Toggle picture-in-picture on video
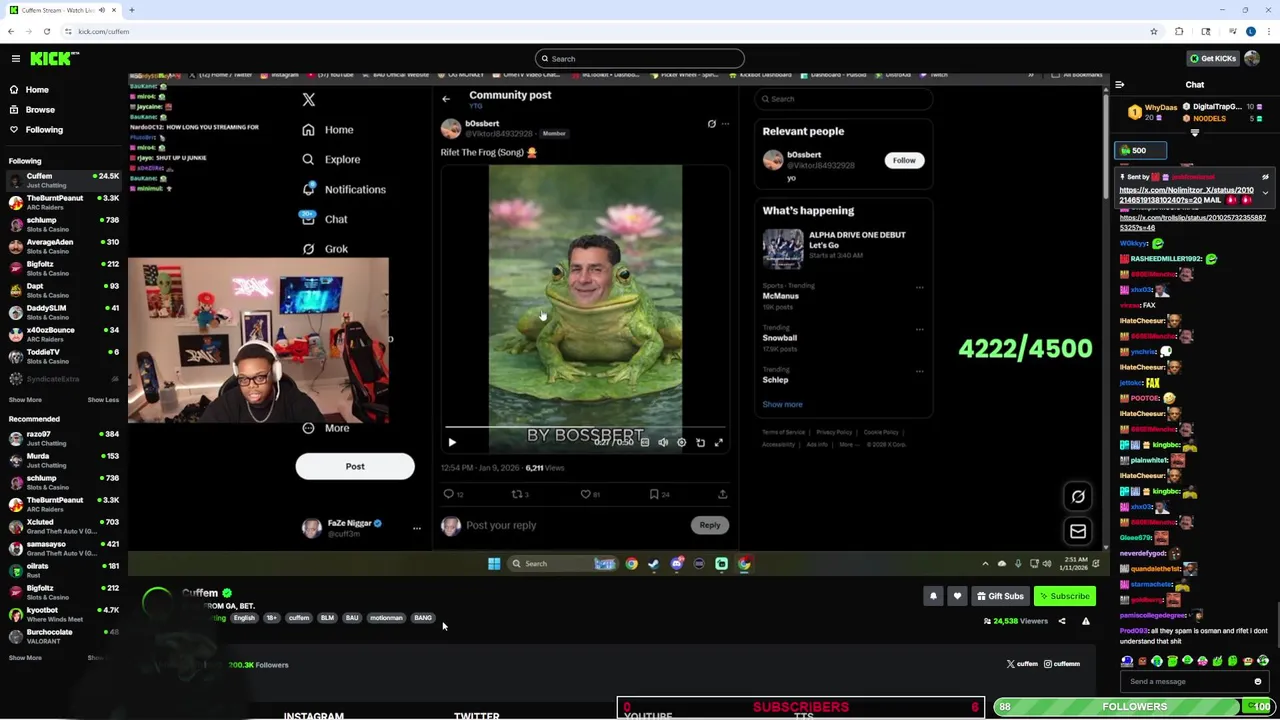Screen dimensions: 1280x720 [700, 442]
